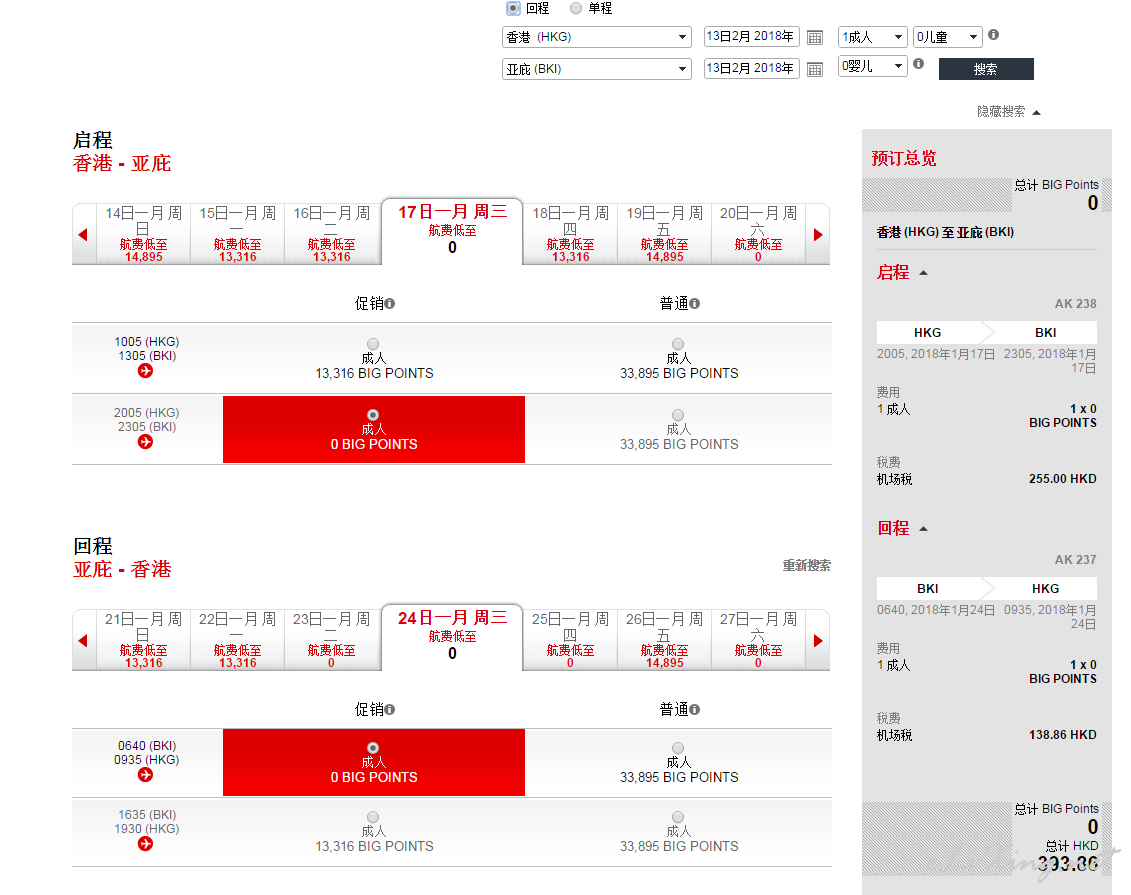The width and height of the screenshot is (1131, 895).
Task: Choose 23 January return date tab
Action: click(331, 640)
